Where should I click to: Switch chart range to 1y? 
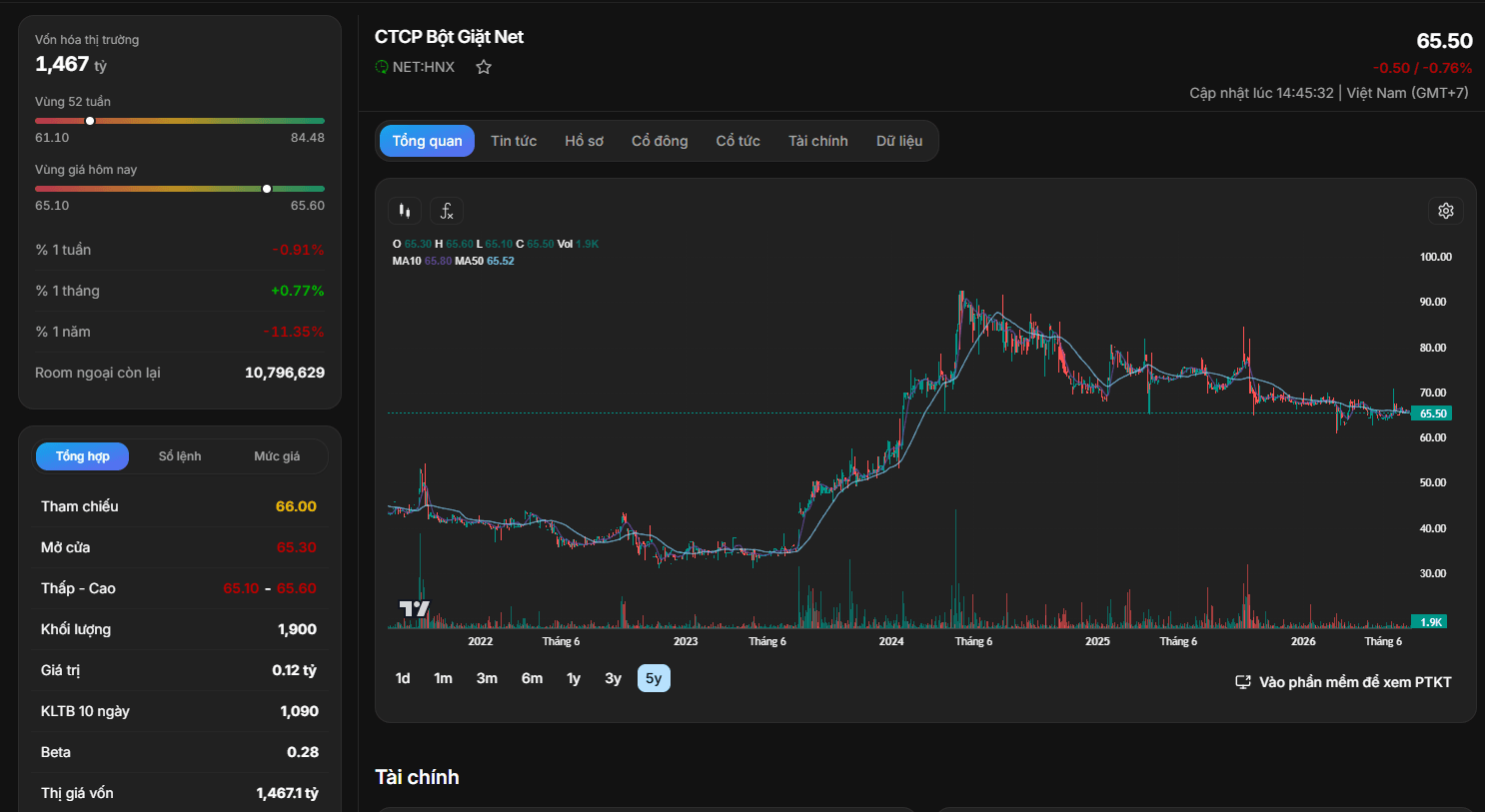pyautogui.click(x=574, y=678)
